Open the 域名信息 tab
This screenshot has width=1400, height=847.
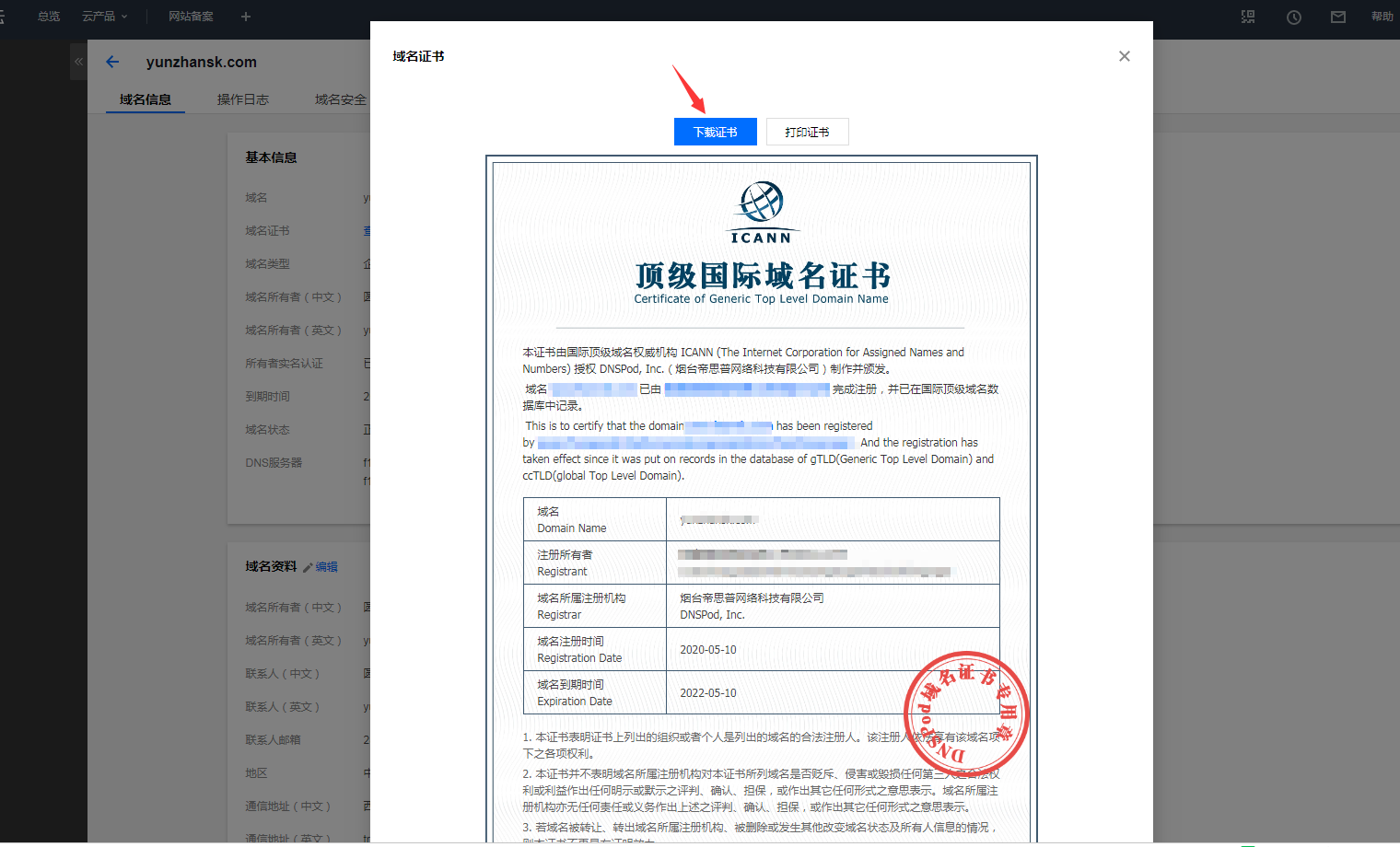click(146, 99)
